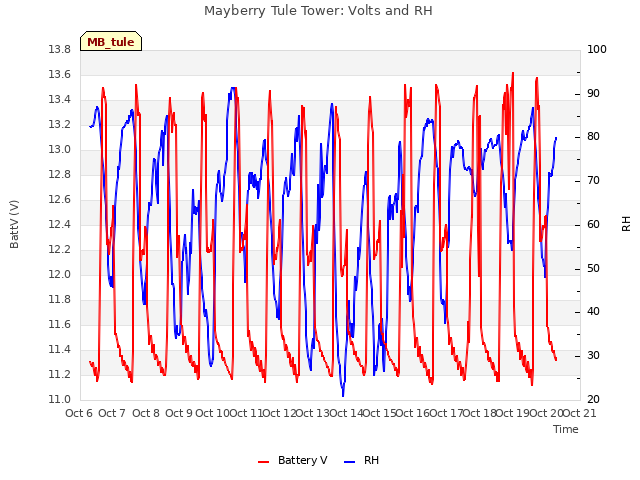Viewport: 640px width, 480px height.
Task: Click the 11.0 voltage tick label
Action: coord(60,399)
